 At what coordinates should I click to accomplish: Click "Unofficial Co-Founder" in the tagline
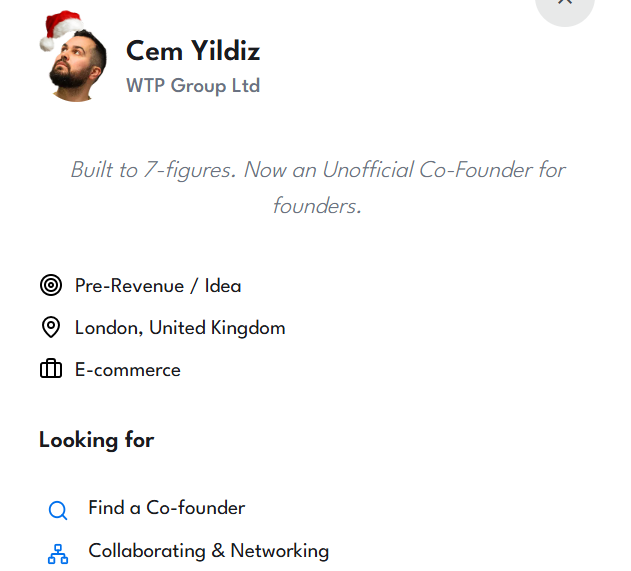click(x=428, y=170)
